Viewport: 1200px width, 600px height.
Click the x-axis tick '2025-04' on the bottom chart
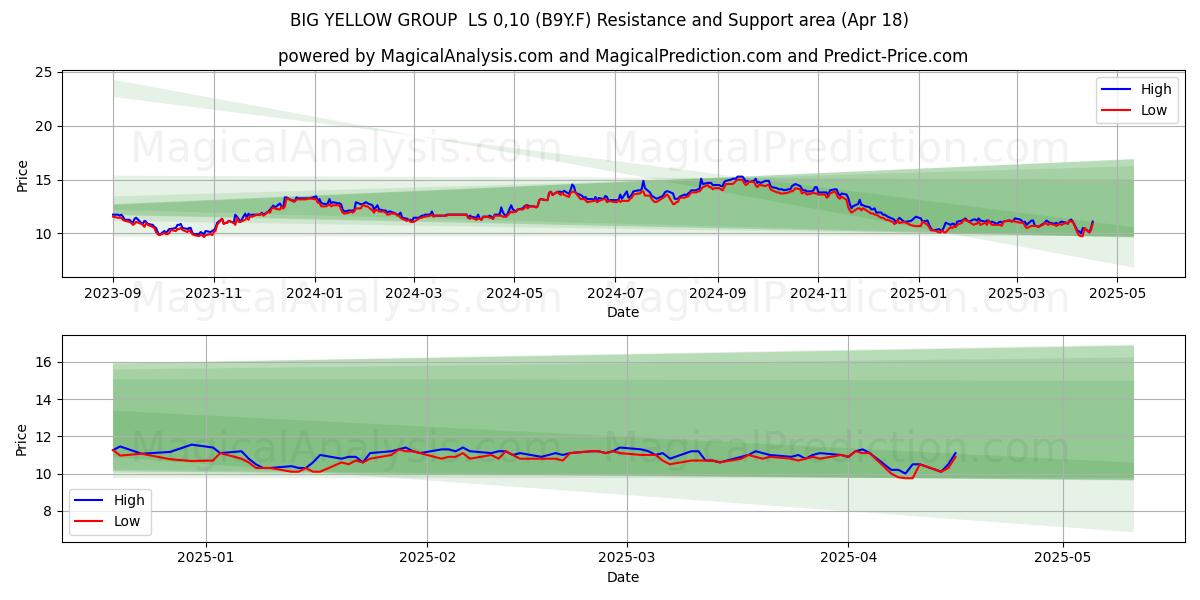[x=848, y=557]
